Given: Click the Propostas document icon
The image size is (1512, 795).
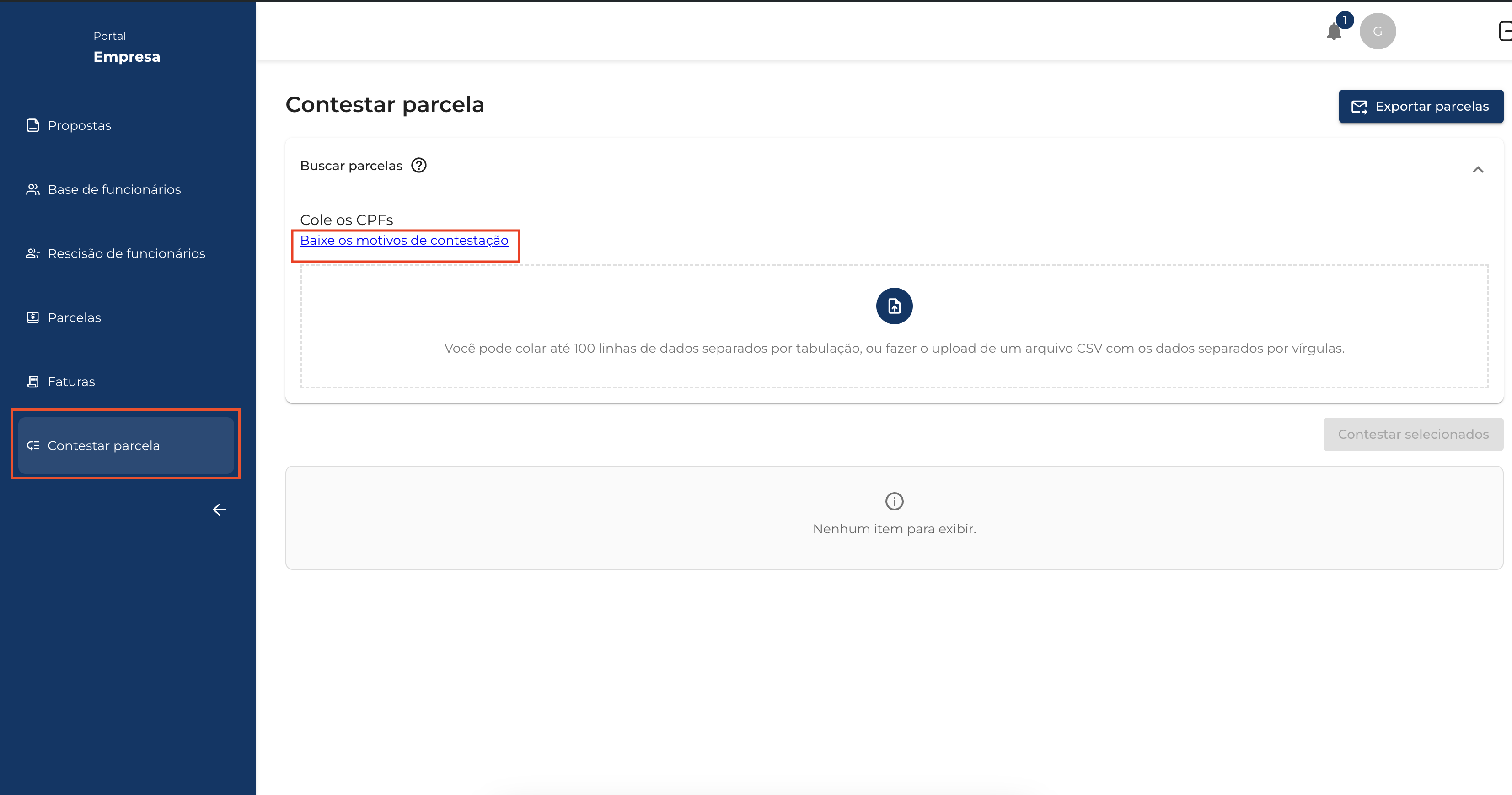Looking at the screenshot, I should (33, 126).
